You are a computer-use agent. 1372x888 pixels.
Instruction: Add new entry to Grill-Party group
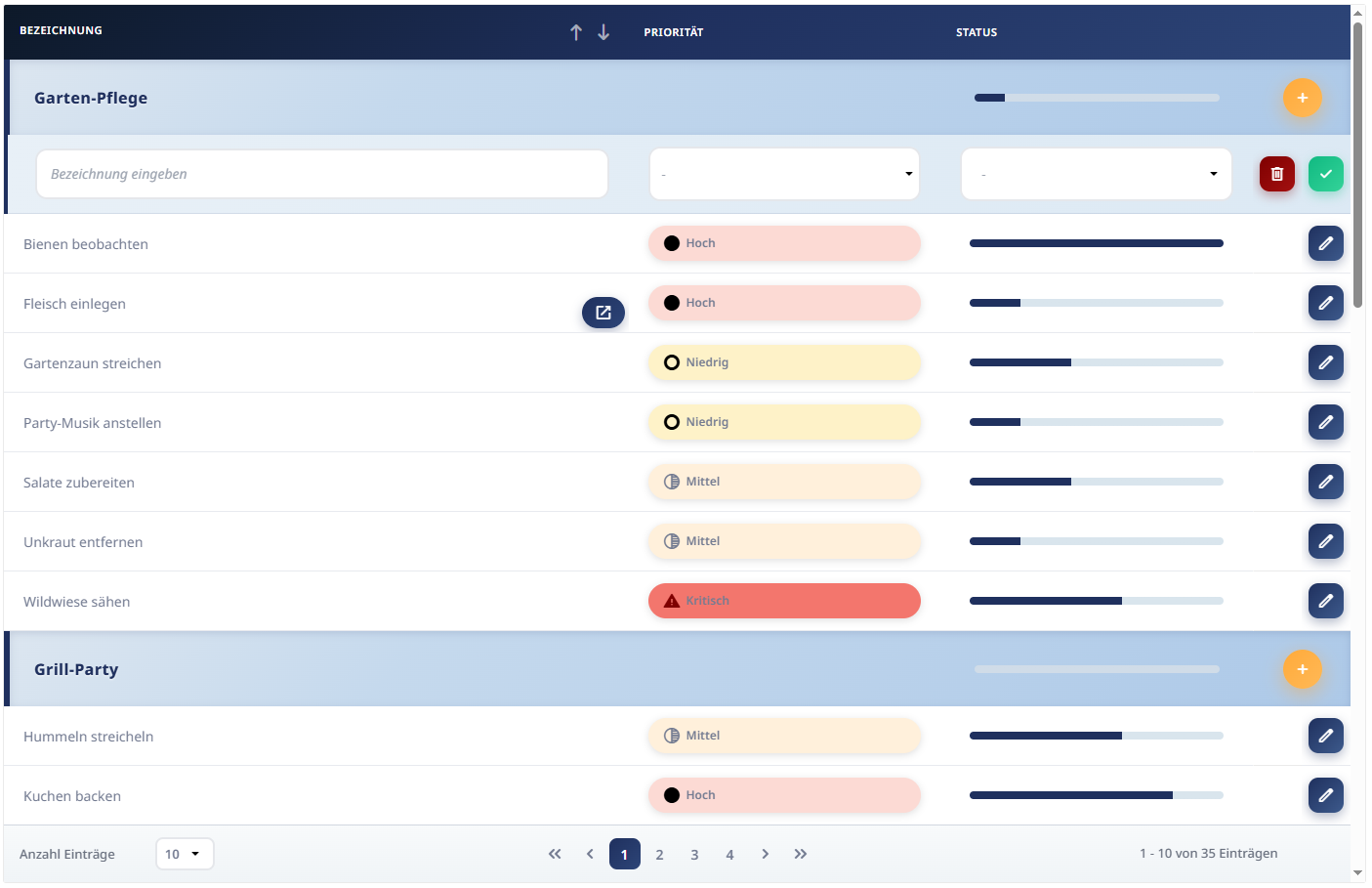1302,669
